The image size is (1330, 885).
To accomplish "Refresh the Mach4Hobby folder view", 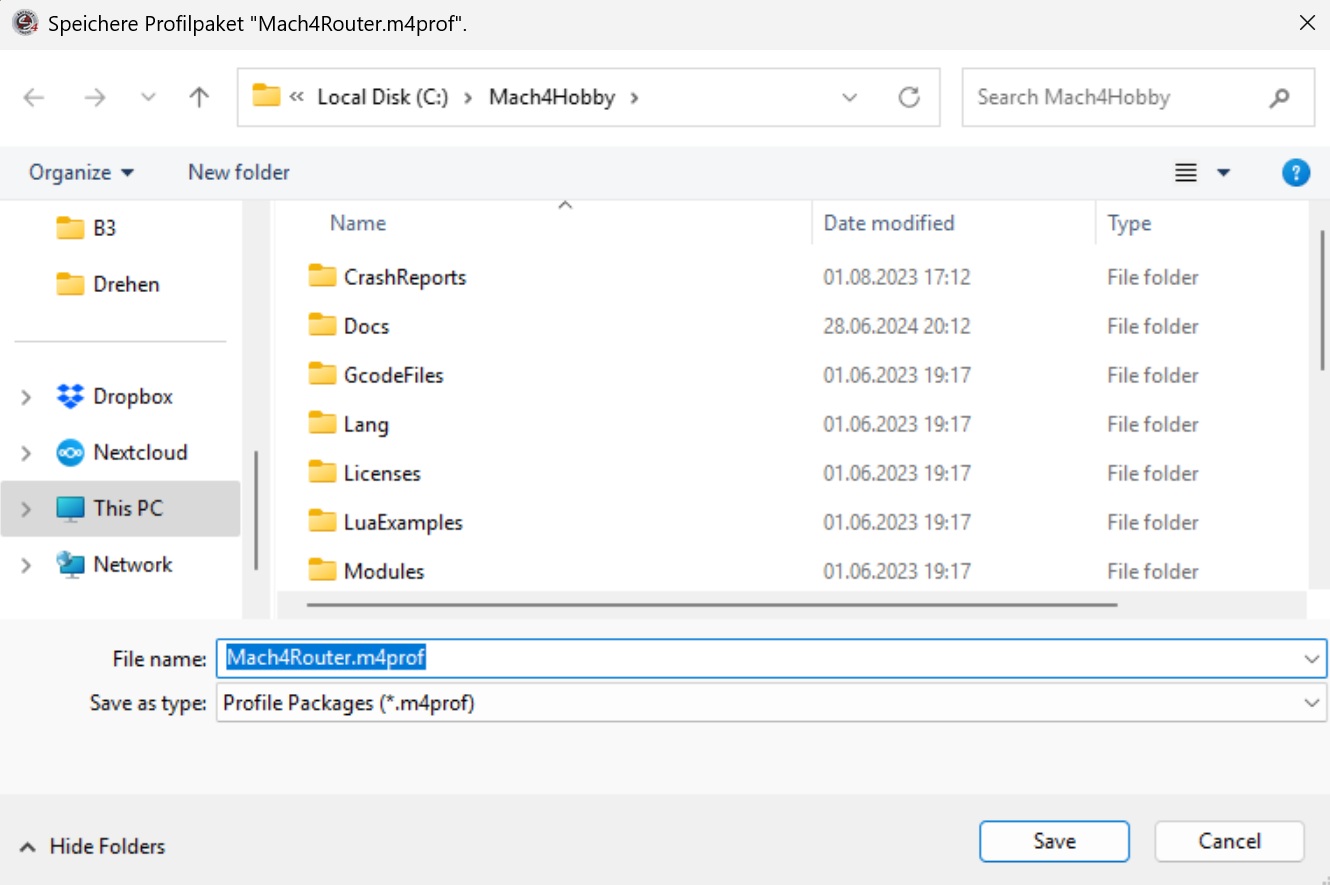I will (909, 97).
